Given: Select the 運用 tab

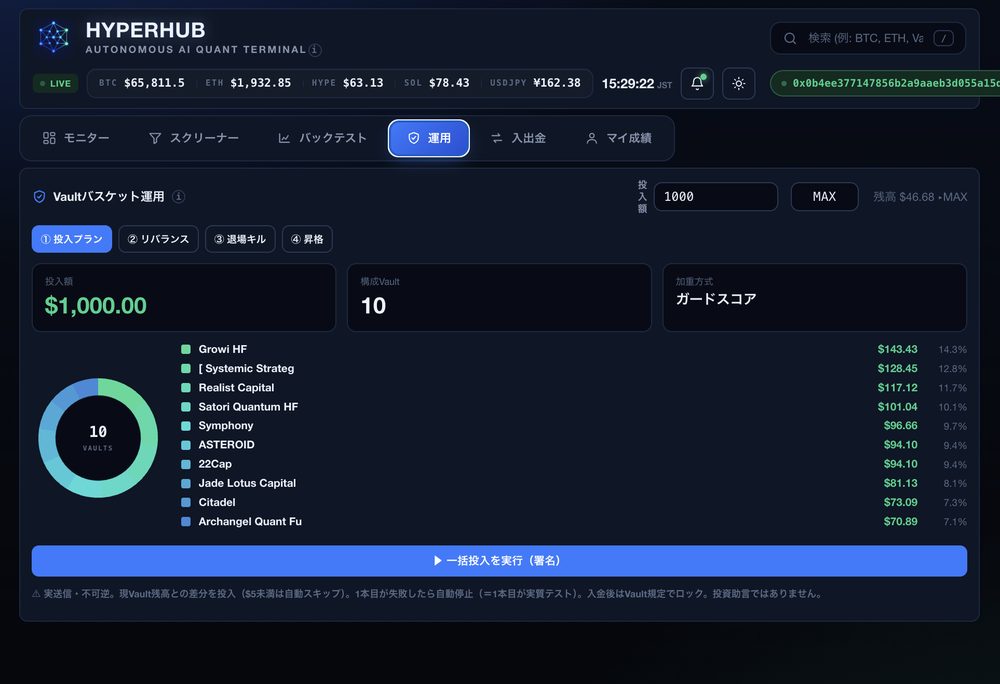Looking at the screenshot, I should (429, 138).
